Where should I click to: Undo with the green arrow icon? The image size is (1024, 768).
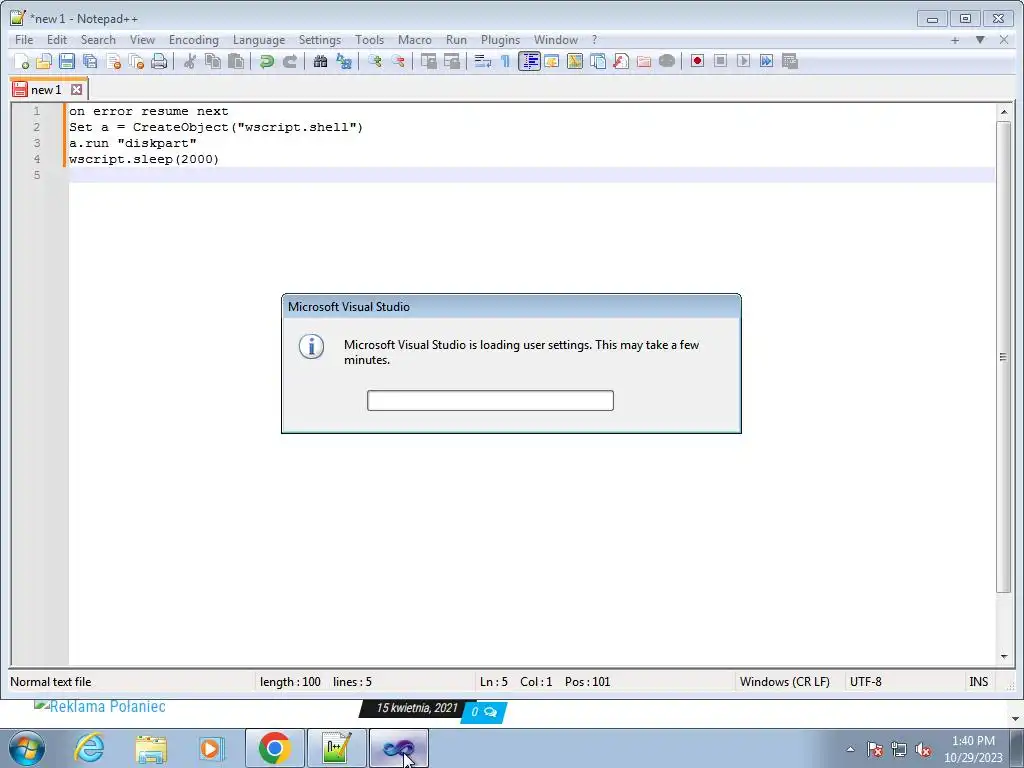266,61
